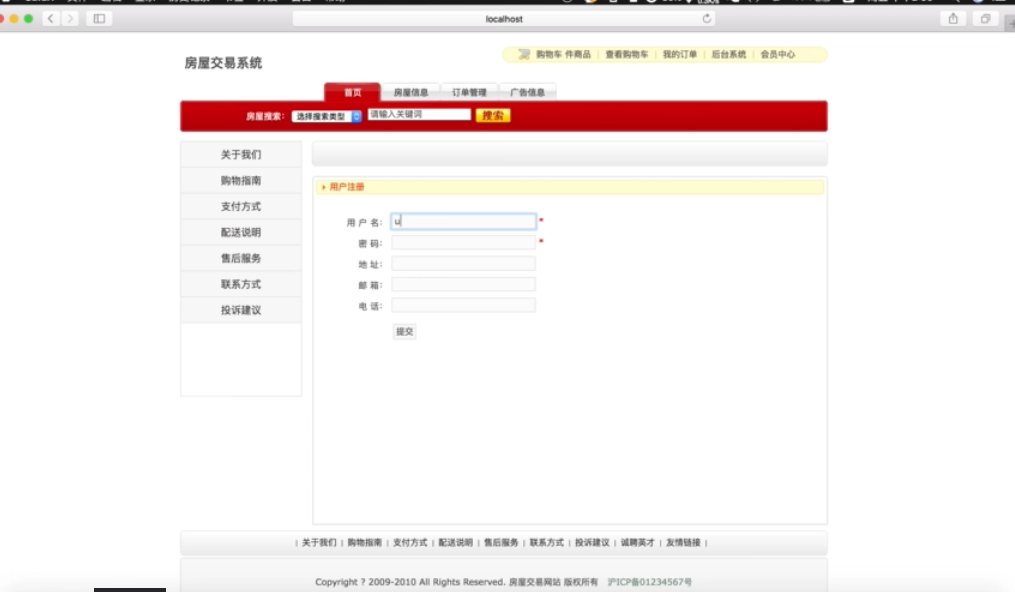Go back with Safari back arrow
The height and width of the screenshot is (592, 1015).
click(50, 19)
